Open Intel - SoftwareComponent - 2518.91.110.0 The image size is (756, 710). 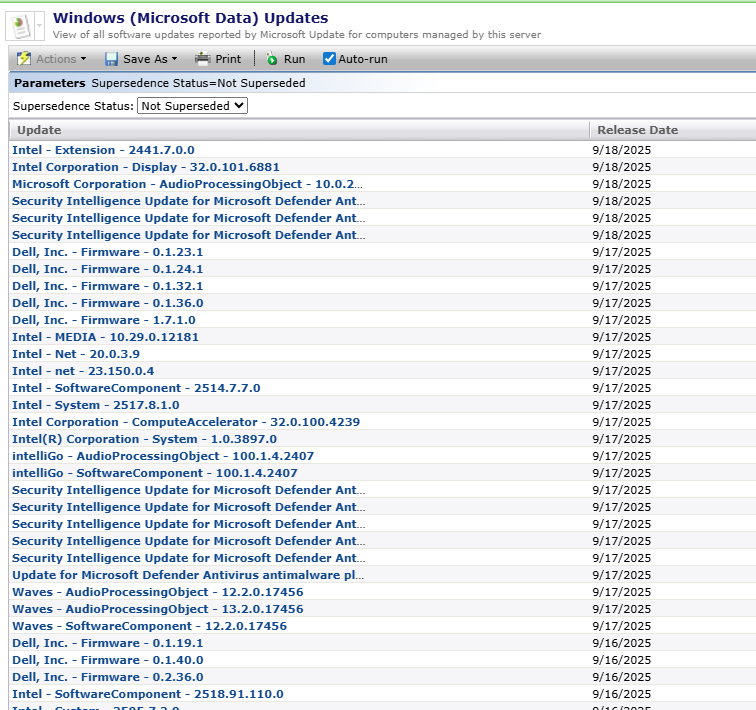(148, 694)
